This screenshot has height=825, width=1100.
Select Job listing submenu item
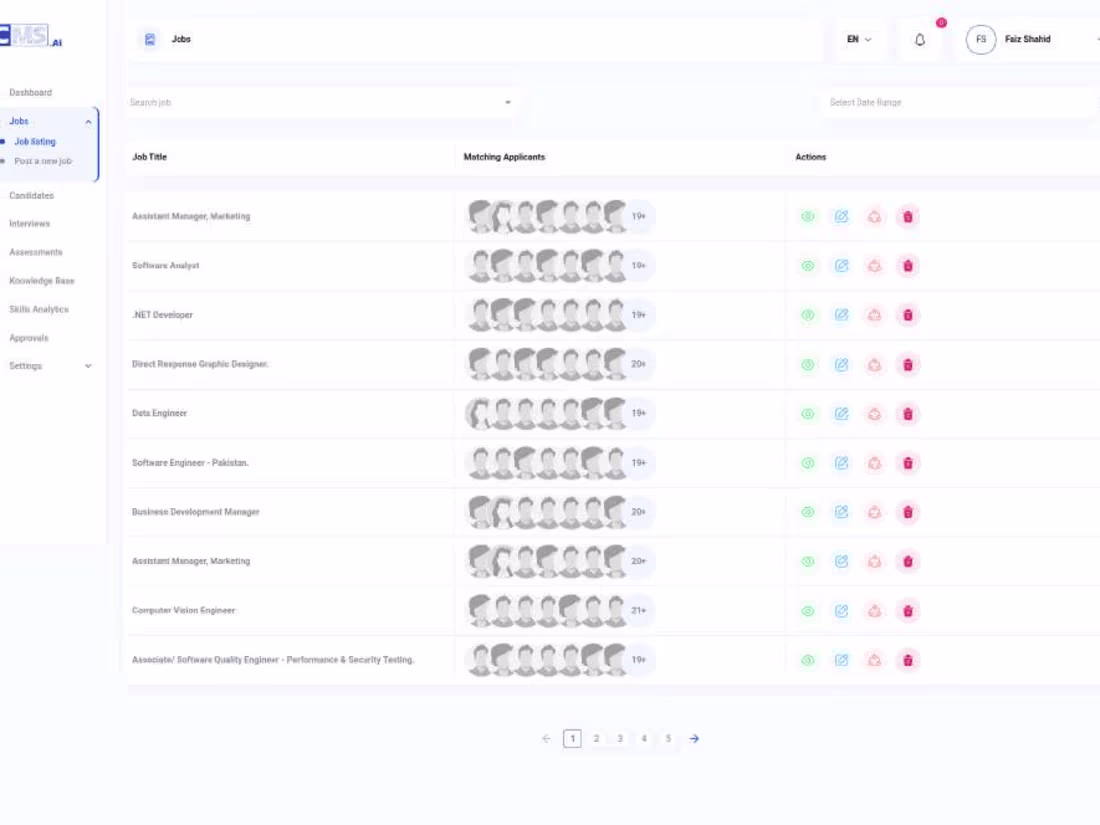coord(35,142)
